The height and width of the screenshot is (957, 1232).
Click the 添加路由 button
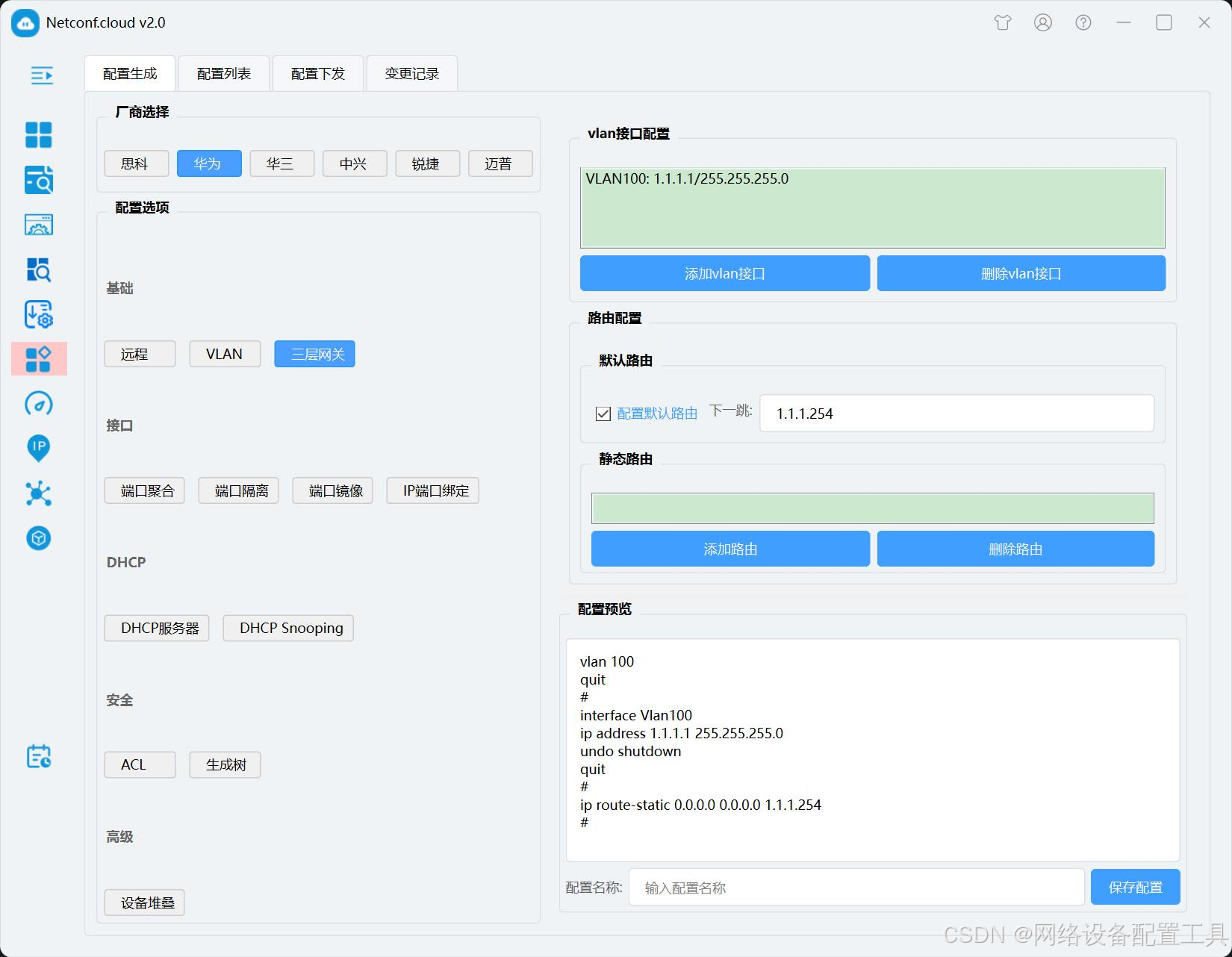tap(730, 549)
